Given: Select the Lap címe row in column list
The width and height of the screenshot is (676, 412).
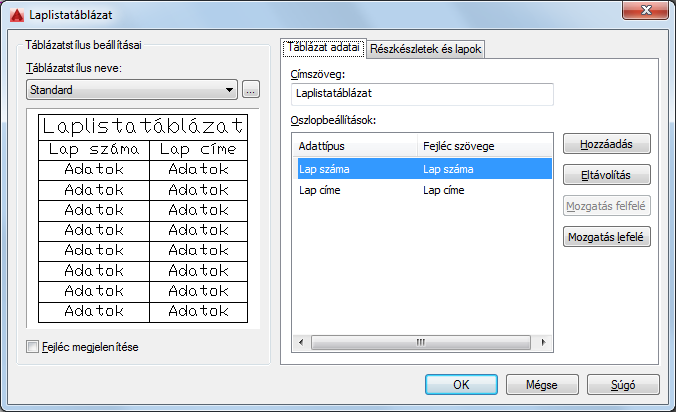Looking at the screenshot, I should pyautogui.click(x=422, y=190).
